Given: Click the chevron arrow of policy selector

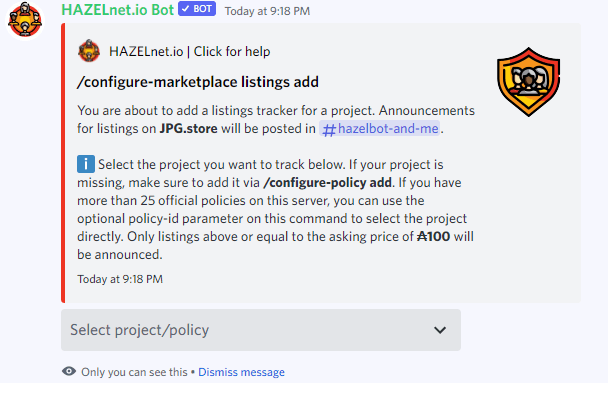Looking at the screenshot, I should 440,330.
